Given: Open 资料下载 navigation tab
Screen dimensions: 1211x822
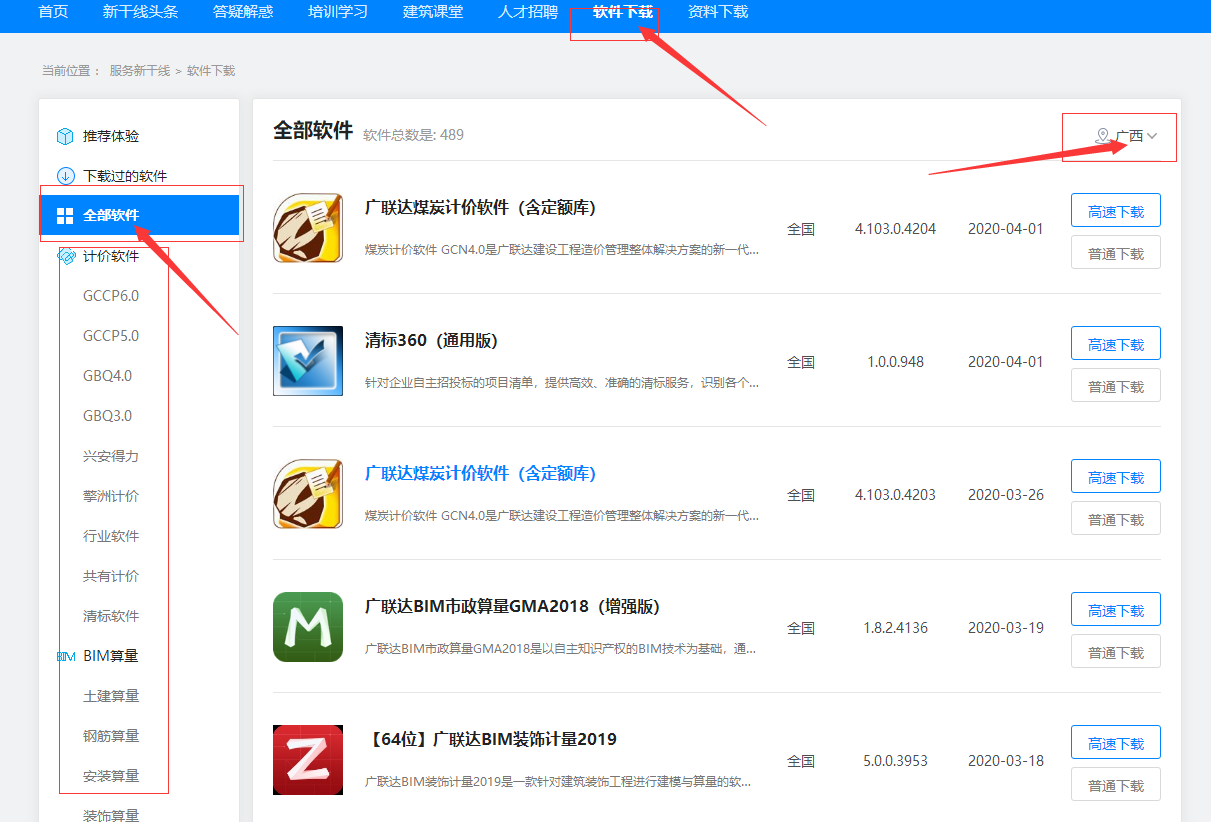Looking at the screenshot, I should pyautogui.click(x=718, y=12).
